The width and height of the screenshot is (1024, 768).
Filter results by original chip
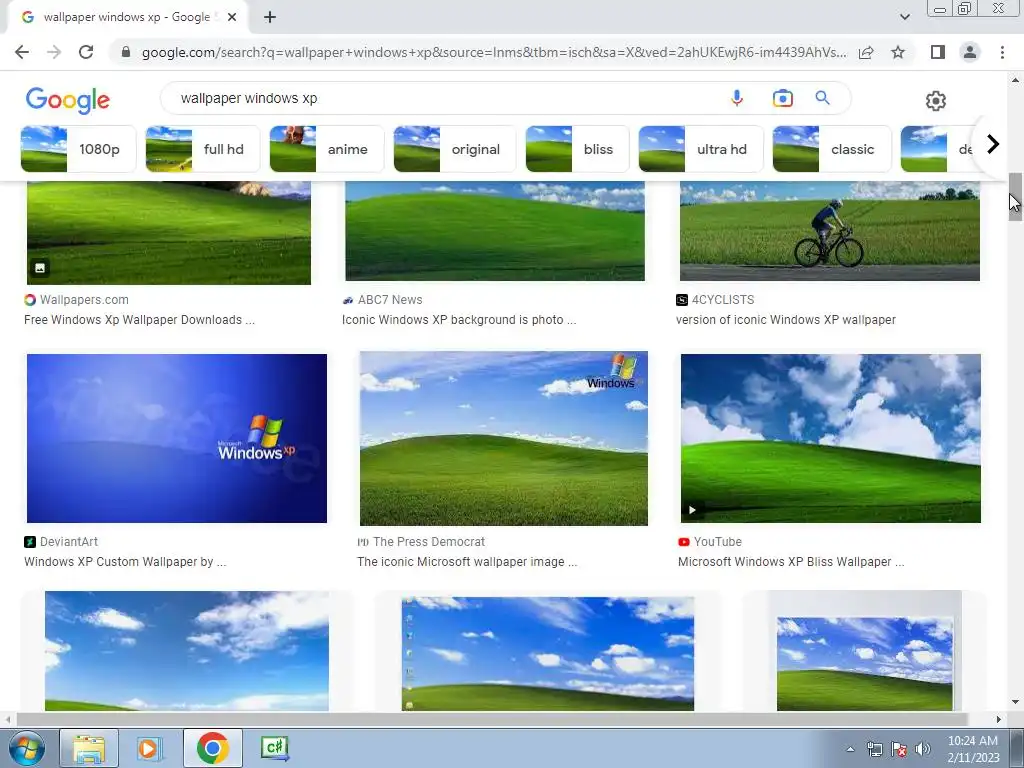pos(455,149)
